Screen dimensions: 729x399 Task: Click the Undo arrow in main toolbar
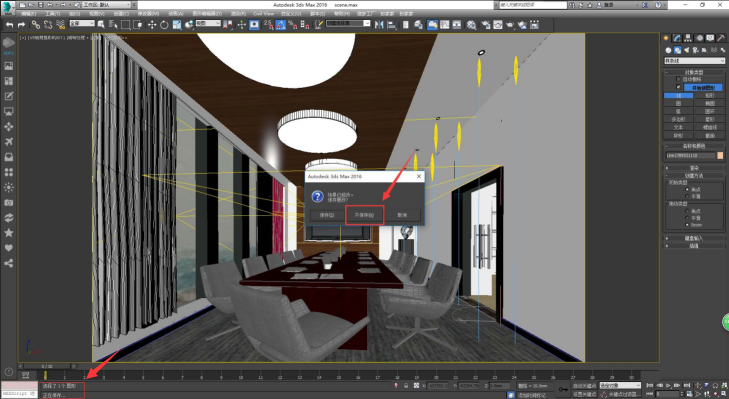(9, 25)
